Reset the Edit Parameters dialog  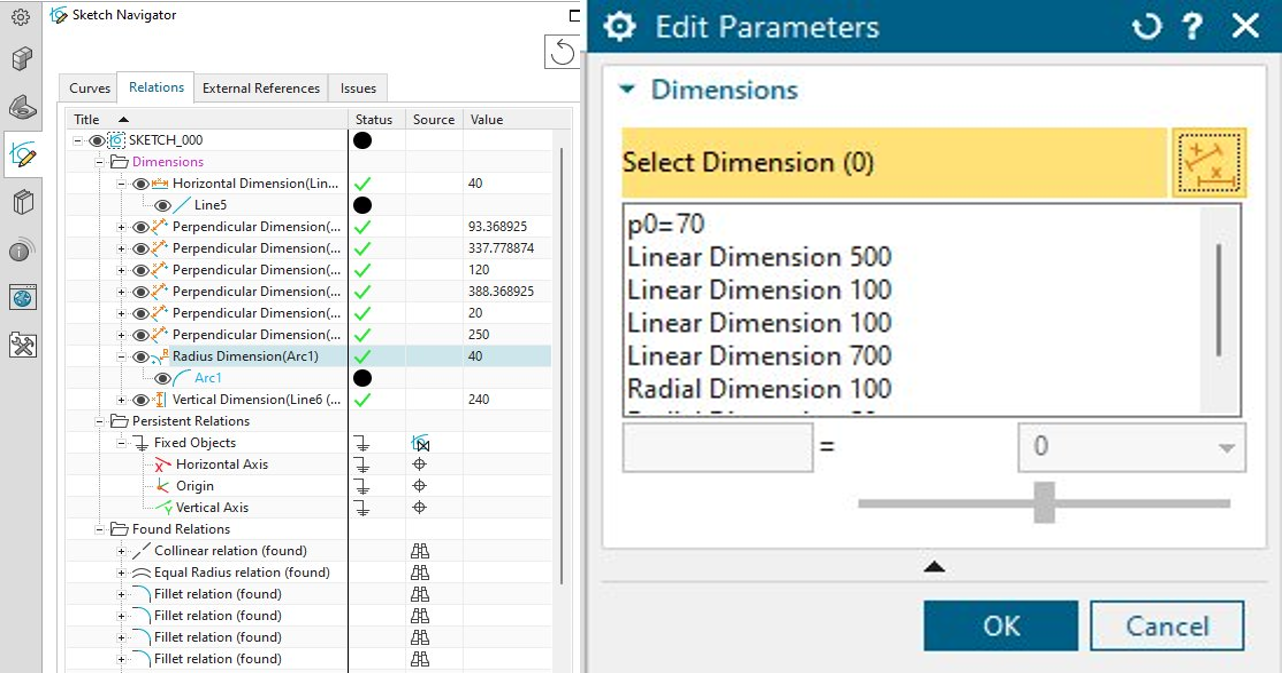(x=1146, y=26)
